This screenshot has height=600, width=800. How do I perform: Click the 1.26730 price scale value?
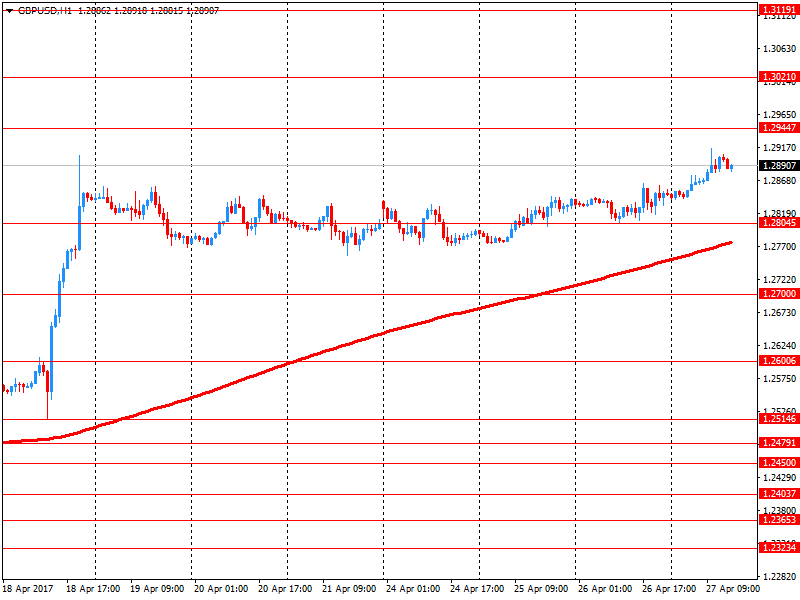(780, 312)
